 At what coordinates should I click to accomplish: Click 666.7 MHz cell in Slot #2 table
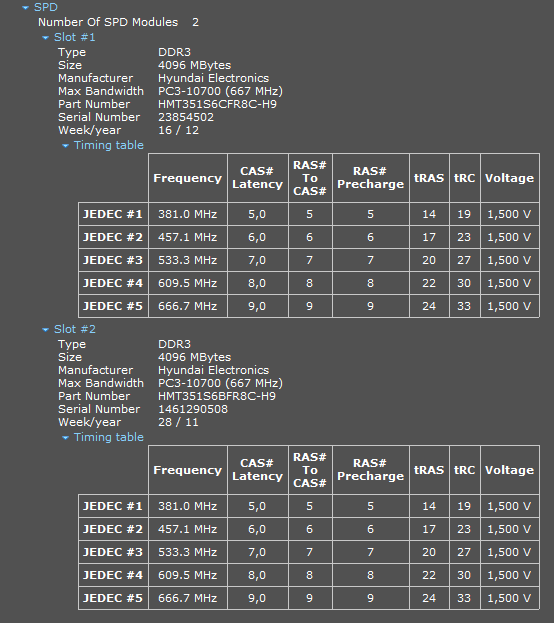point(188,598)
